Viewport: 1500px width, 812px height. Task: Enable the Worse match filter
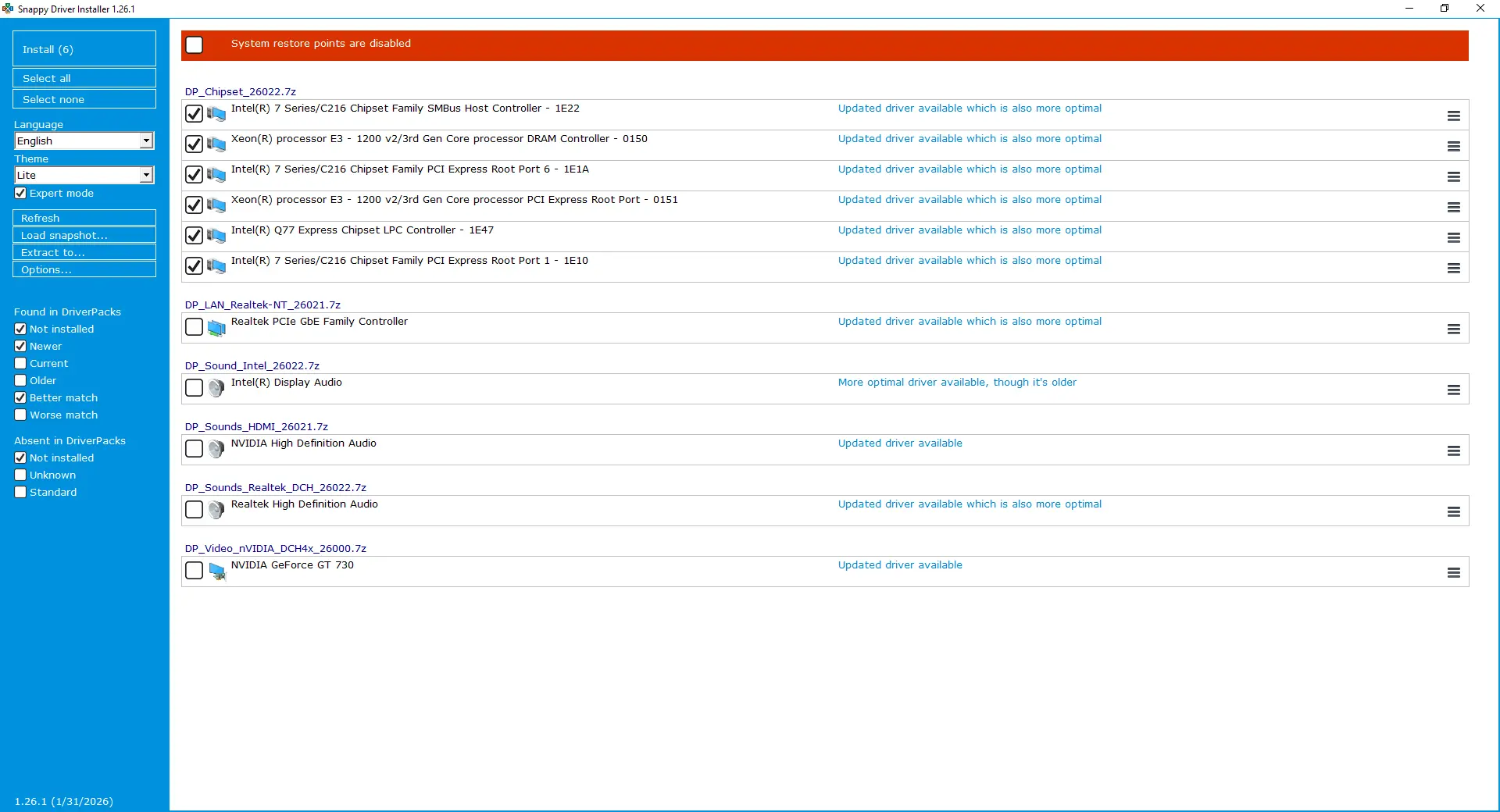tap(21, 415)
